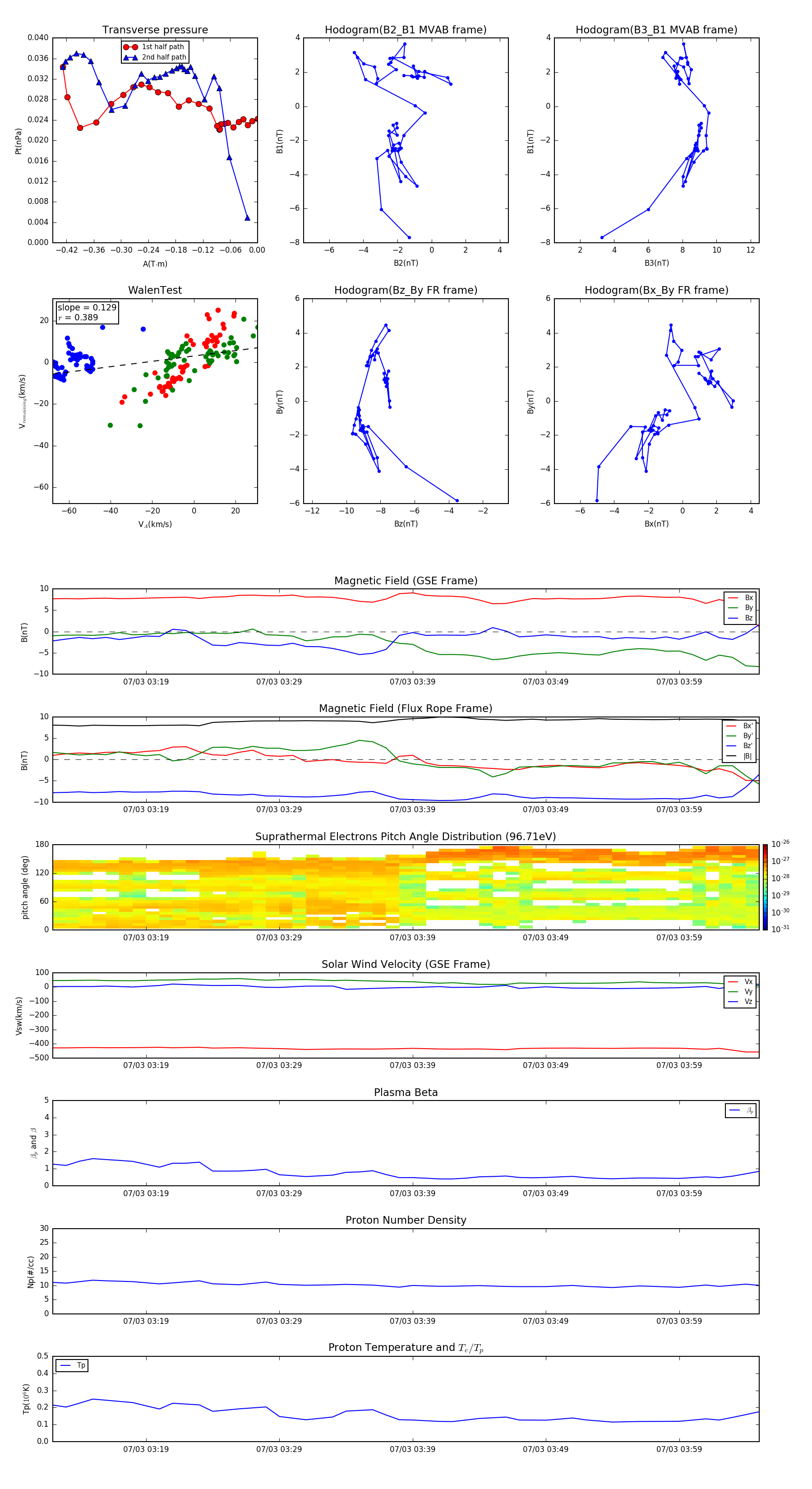Viewport: 812px width, 1489px height.
Task: Click the 'B3(nT)' x-axis label
Action: pyautogui.click(x=656, y=263)
